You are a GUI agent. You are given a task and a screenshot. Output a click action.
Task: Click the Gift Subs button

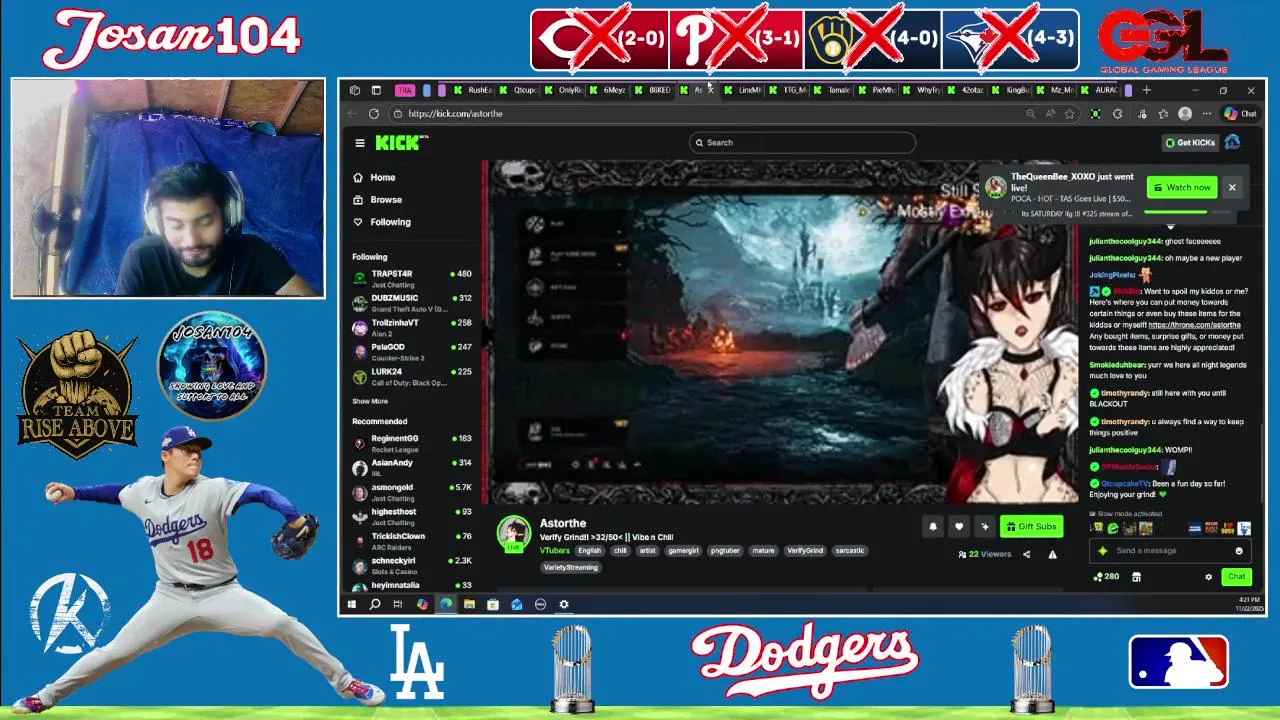(x=1031, y=527)
